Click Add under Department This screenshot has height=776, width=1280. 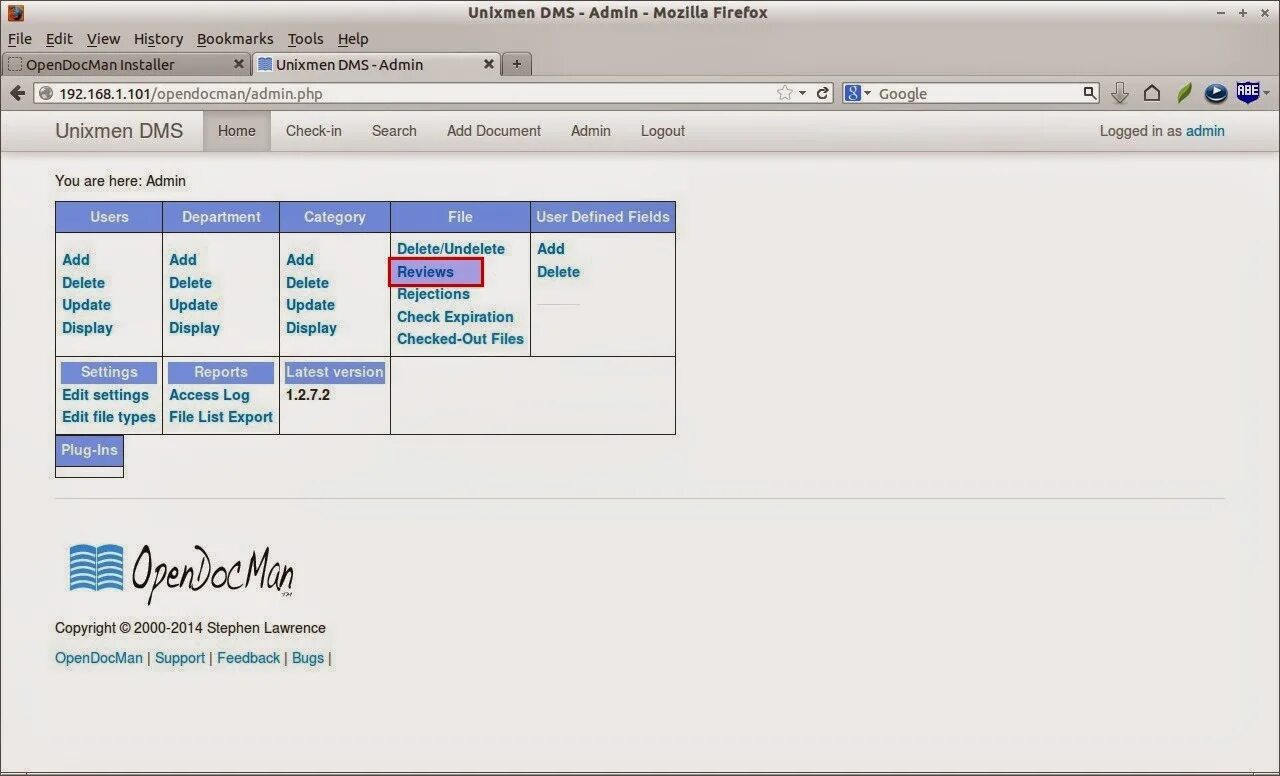183,260
